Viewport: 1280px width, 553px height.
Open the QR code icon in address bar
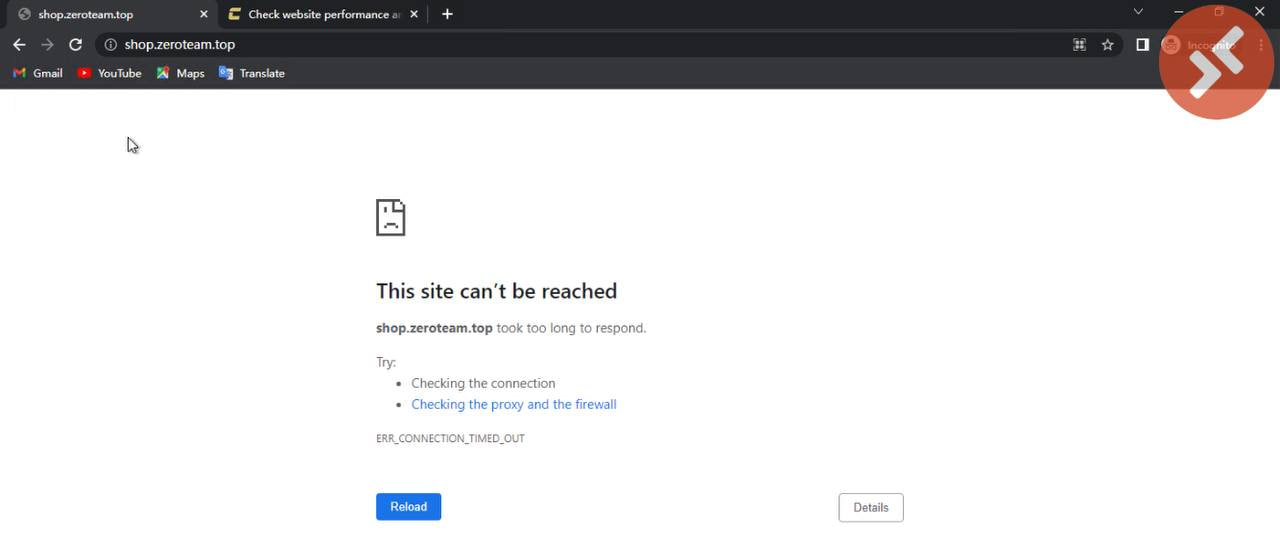(1079, 45)
